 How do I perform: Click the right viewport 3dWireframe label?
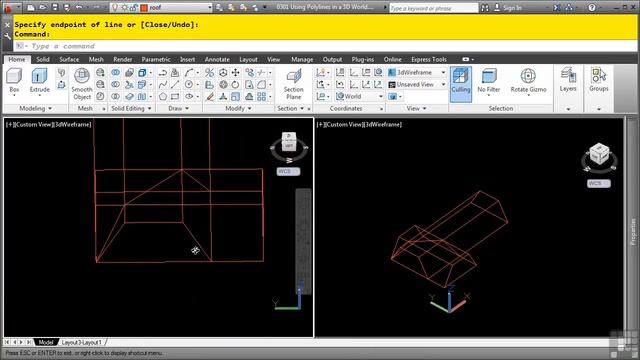tap(383, 124)
